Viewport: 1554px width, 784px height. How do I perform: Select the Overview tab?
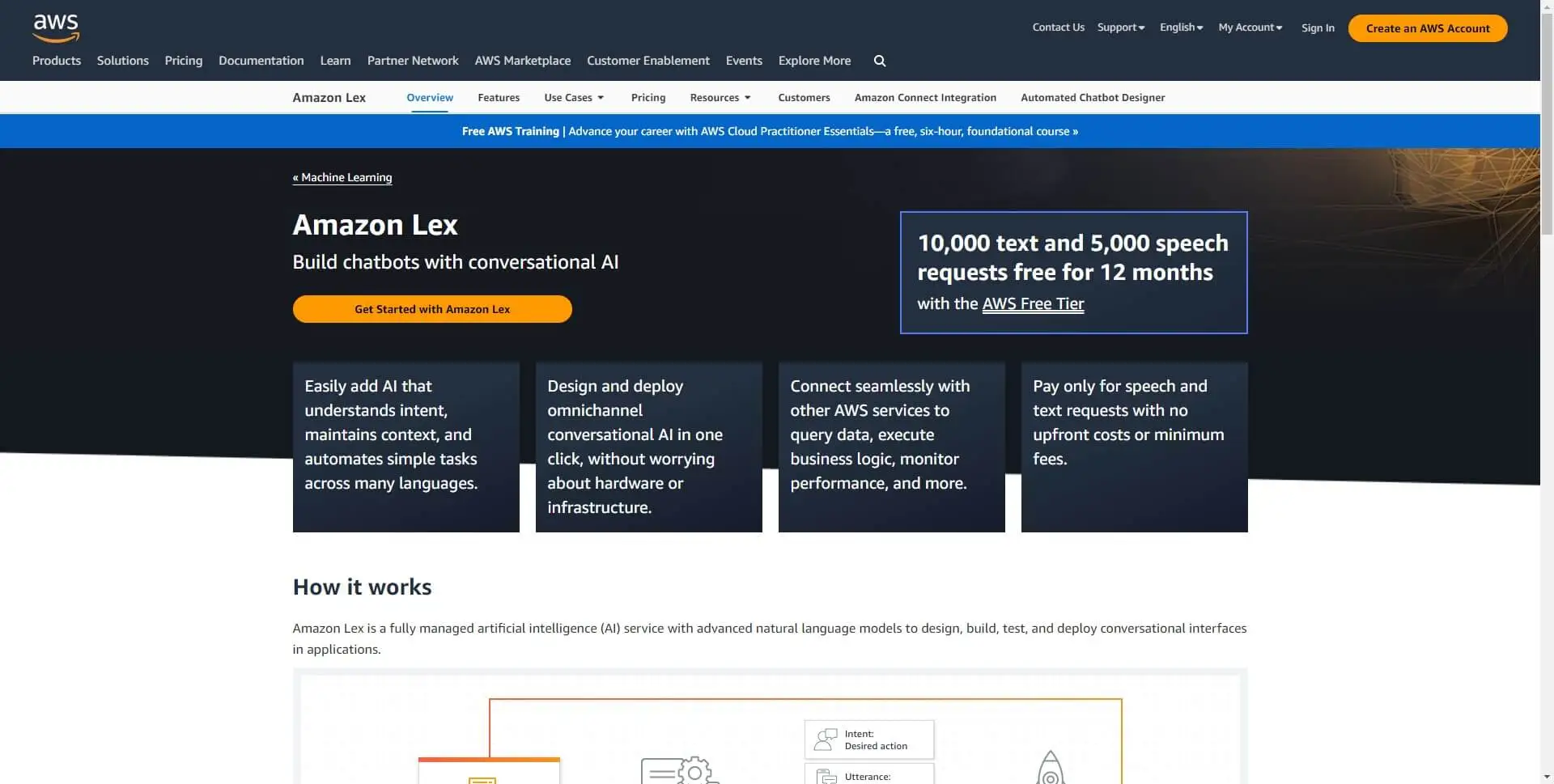[430, 97]
